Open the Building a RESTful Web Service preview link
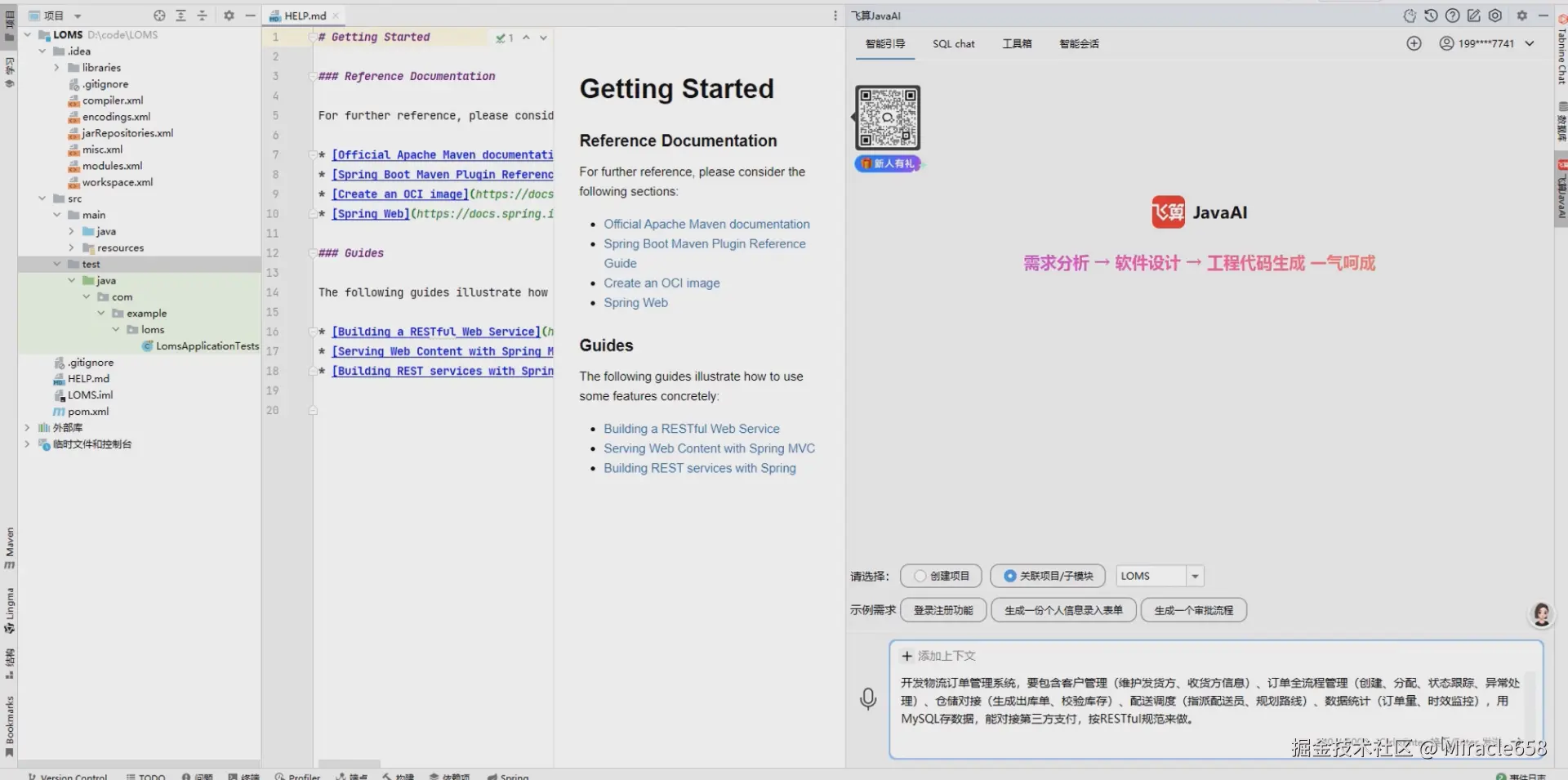 (x=691, y=429)
